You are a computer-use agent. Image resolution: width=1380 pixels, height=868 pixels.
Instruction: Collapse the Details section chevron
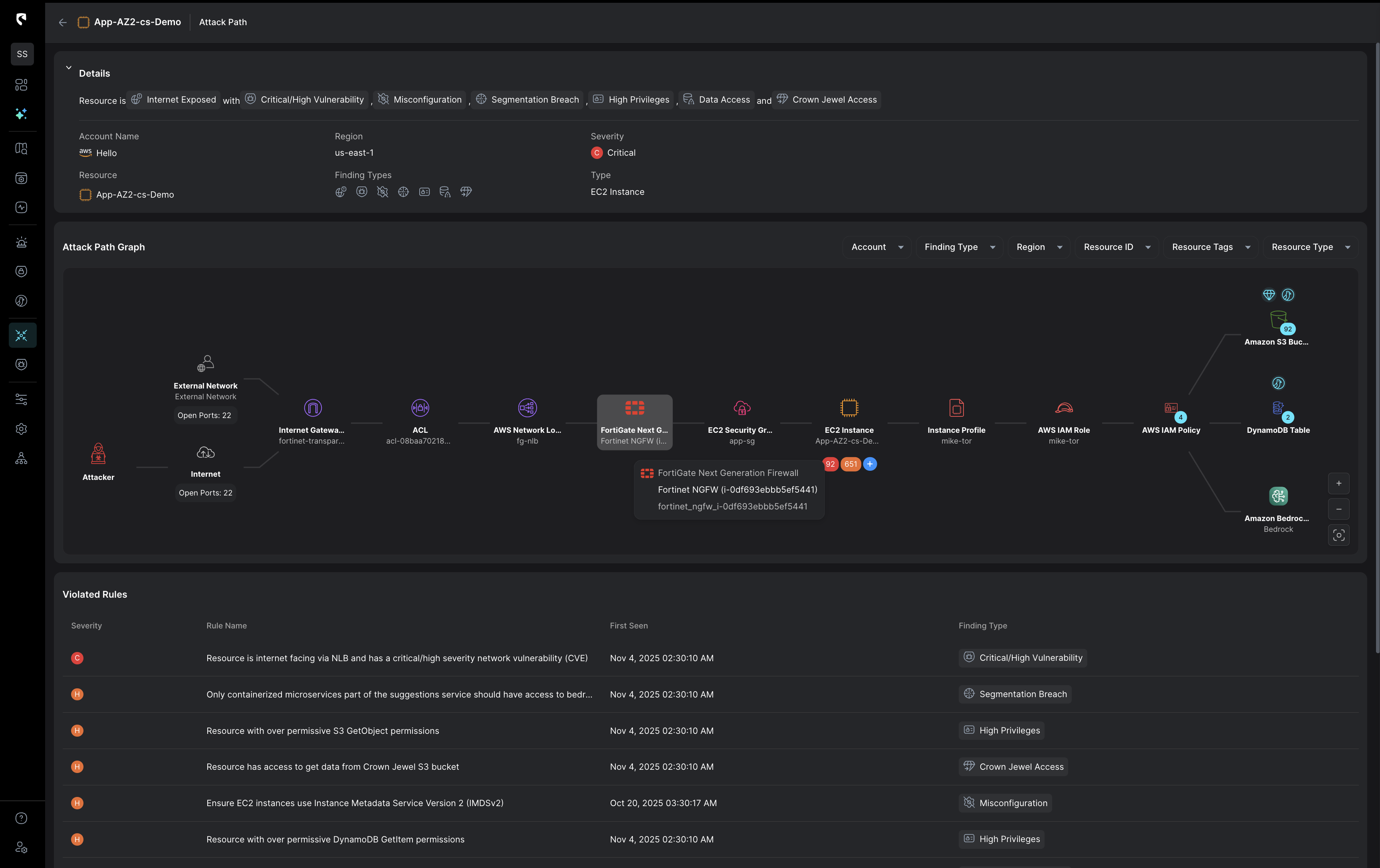[x=69, y=67]
